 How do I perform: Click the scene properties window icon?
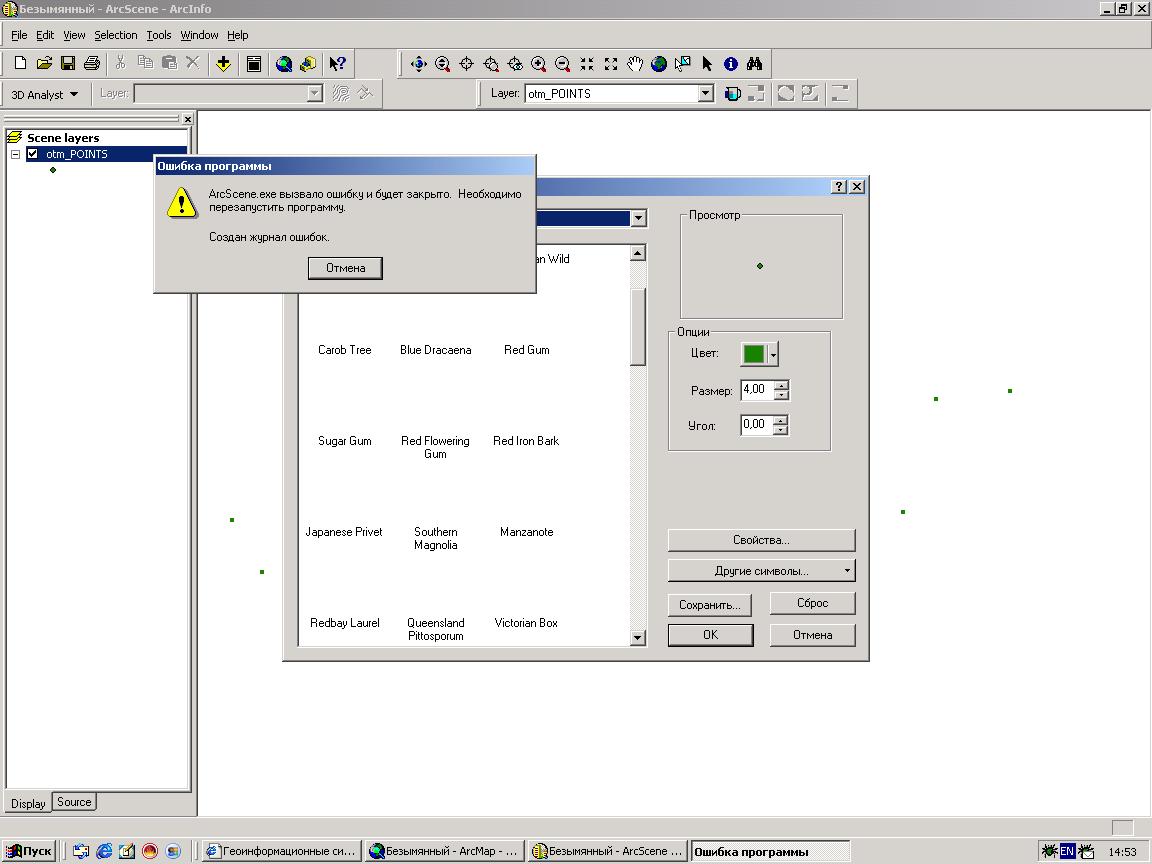[x=253, y=64]
